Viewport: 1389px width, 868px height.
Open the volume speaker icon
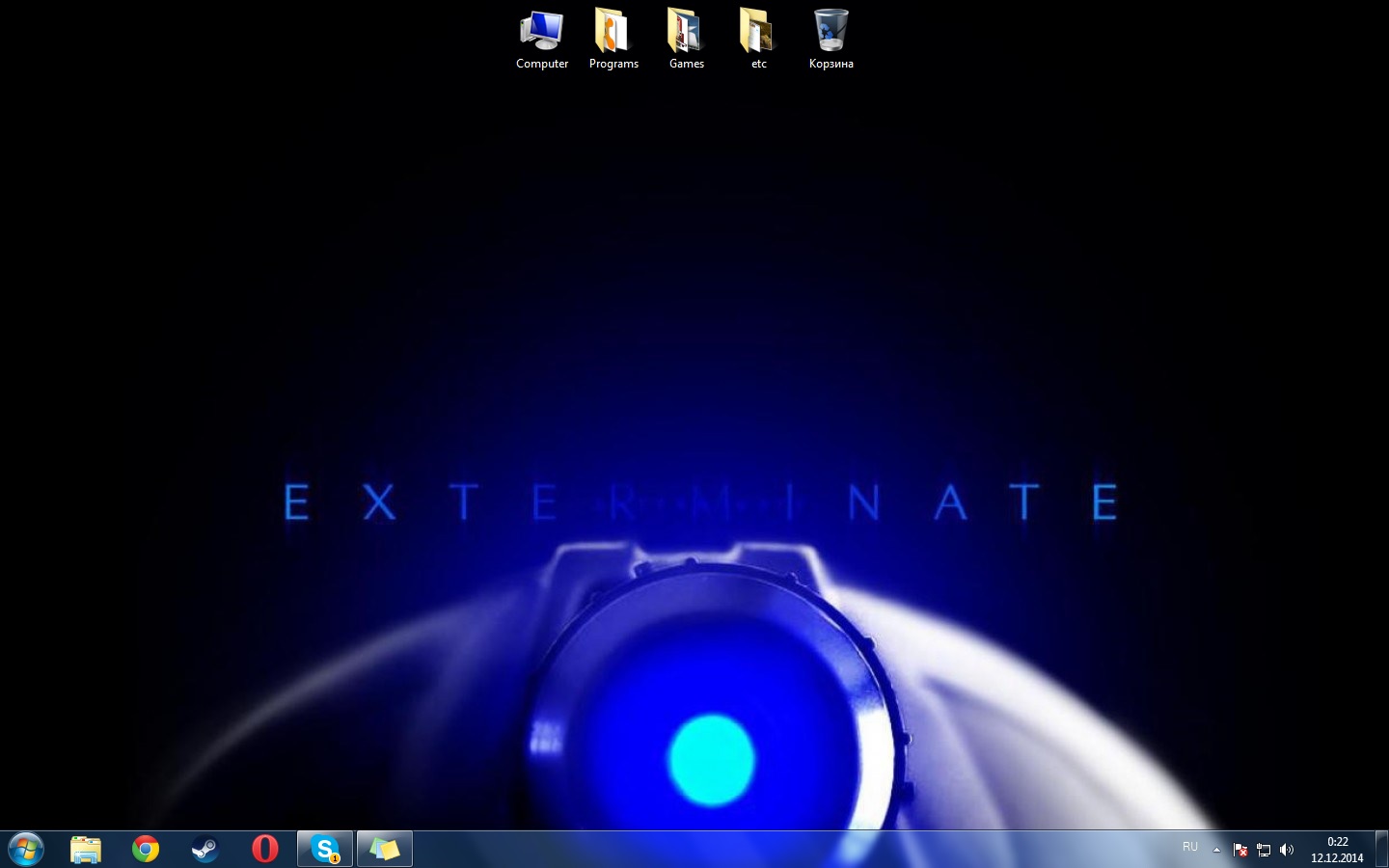1287,850
